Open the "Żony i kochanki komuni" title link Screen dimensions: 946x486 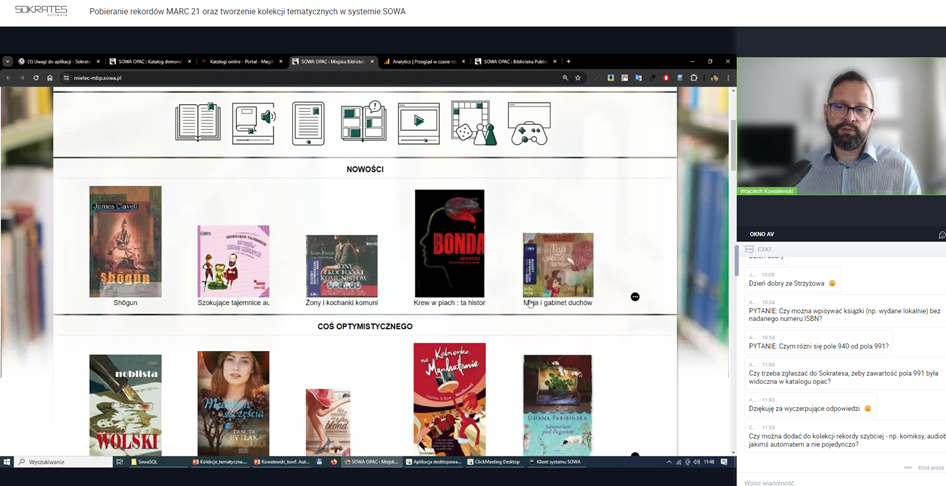click(x=341, y=303)
